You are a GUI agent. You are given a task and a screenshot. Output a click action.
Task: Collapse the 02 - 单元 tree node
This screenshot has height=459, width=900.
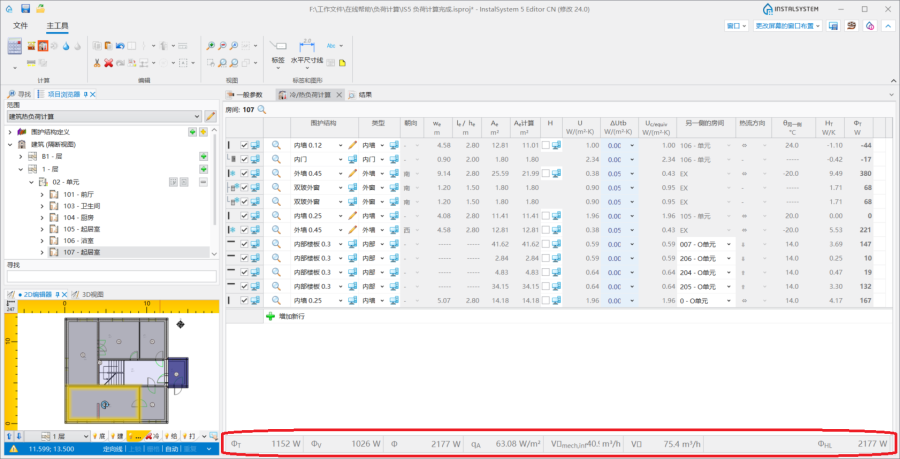(x=31, y=182)
